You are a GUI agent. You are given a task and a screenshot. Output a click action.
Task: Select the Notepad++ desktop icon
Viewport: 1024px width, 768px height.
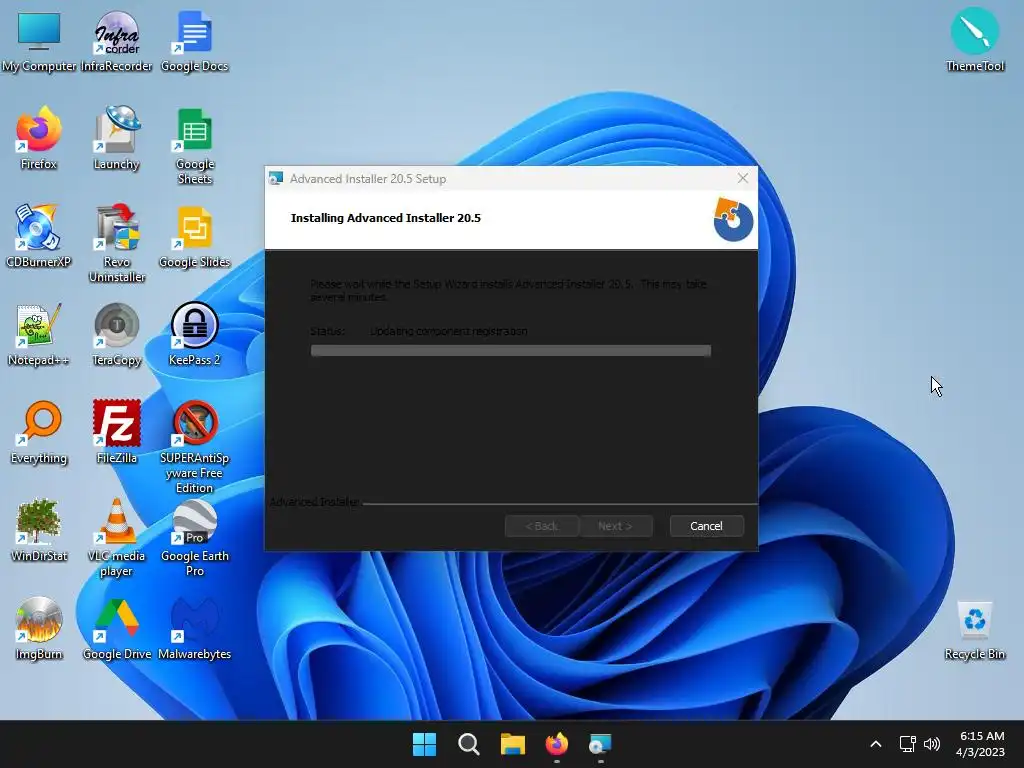point(39,334)
